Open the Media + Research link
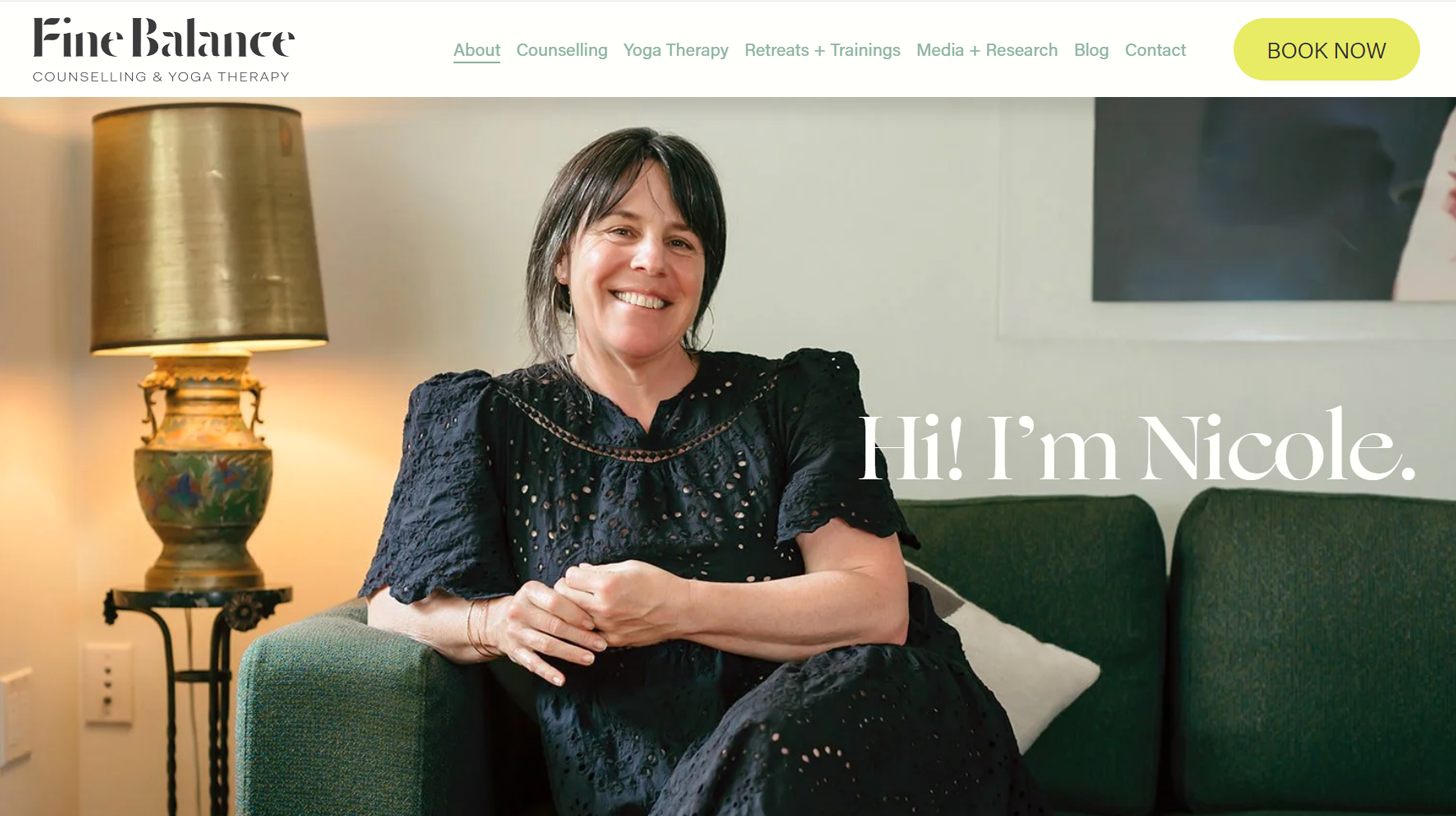 [987, 50]
